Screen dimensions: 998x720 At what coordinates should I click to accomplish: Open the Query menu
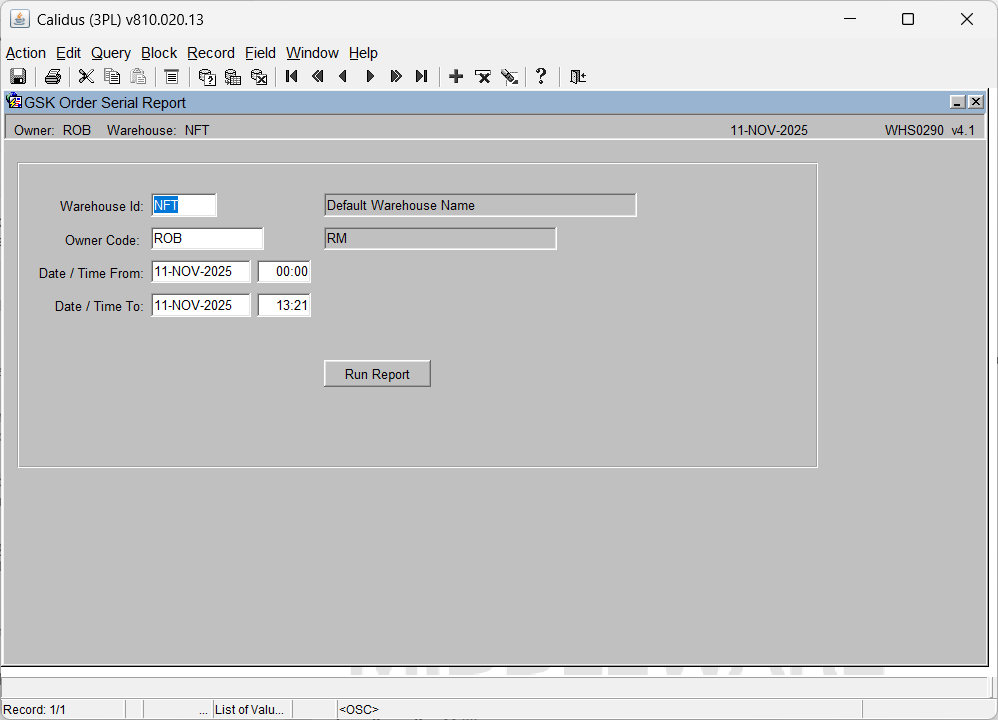pos(111,53)
